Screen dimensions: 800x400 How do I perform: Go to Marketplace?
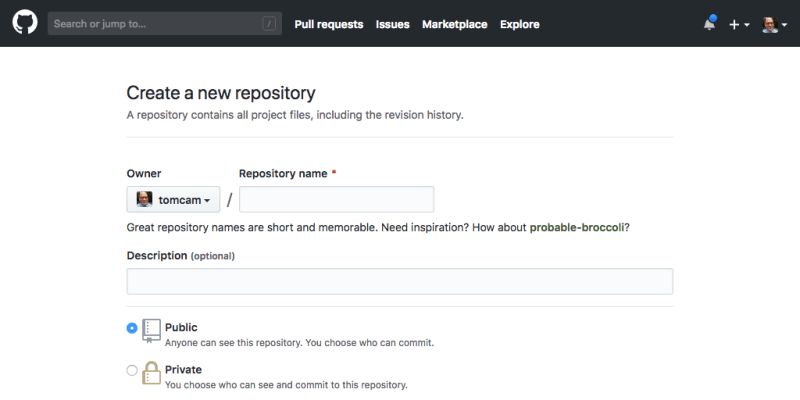(455, 24)
